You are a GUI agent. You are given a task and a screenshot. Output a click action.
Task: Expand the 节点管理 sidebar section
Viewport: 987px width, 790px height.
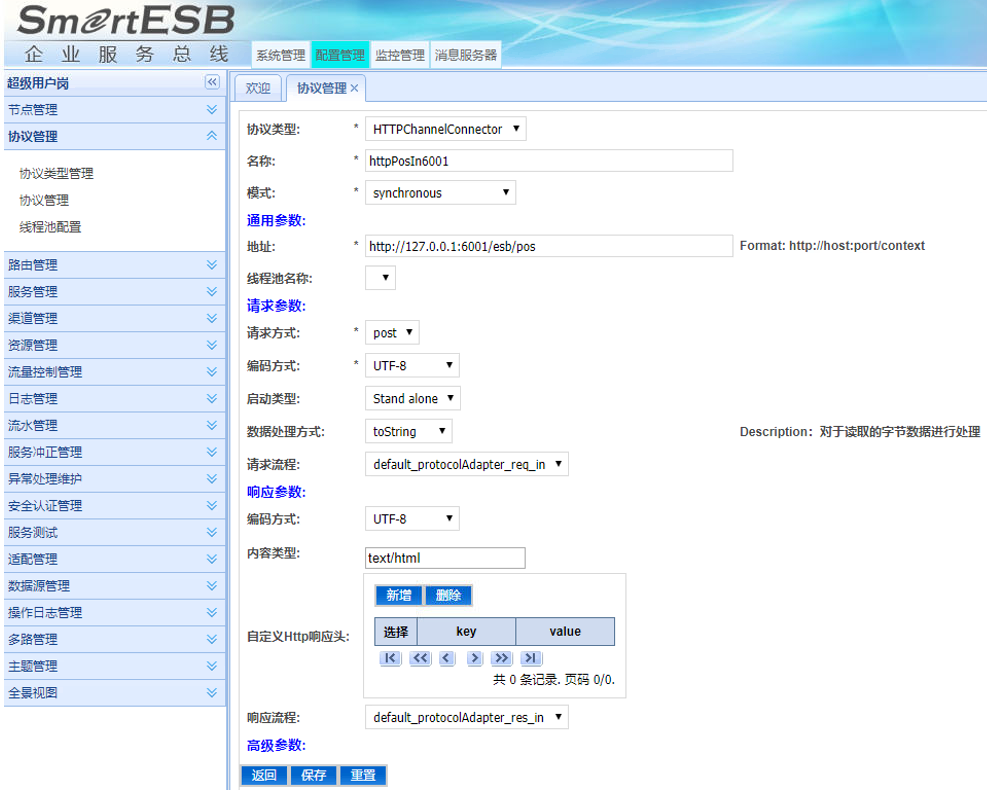click(211, 110)
